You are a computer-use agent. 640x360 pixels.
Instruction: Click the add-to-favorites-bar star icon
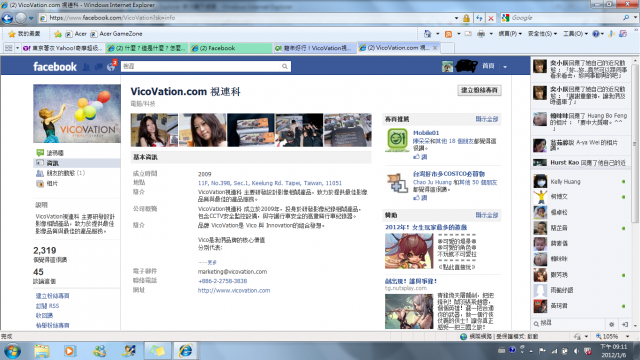tap(58, 34)
